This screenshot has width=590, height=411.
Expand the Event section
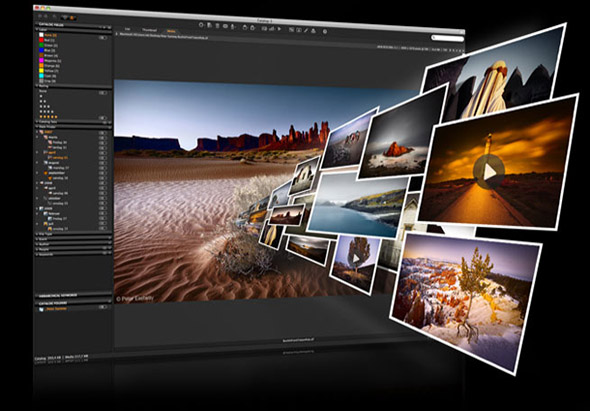coord(37,239)
